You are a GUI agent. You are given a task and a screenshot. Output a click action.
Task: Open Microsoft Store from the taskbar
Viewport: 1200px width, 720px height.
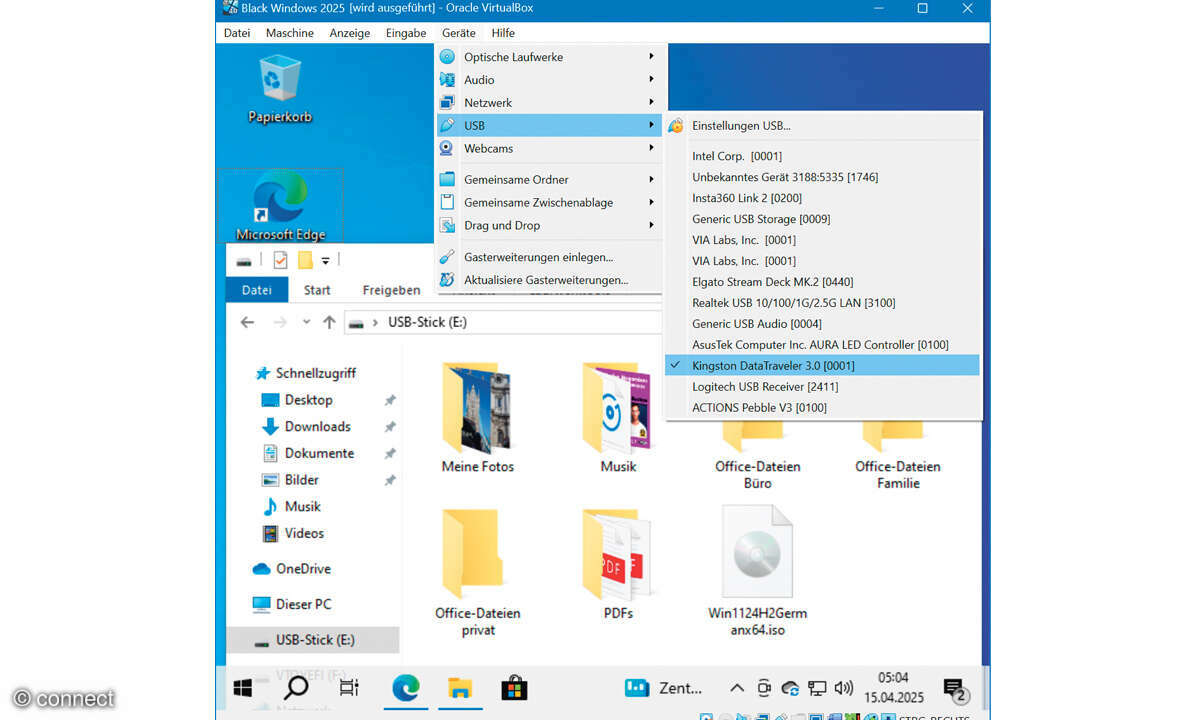point(513,687)
